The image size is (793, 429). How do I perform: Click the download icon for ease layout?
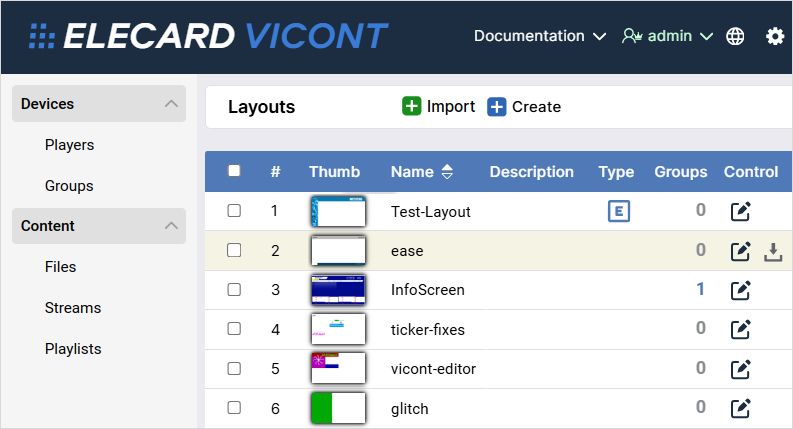[x=772, y=251]
